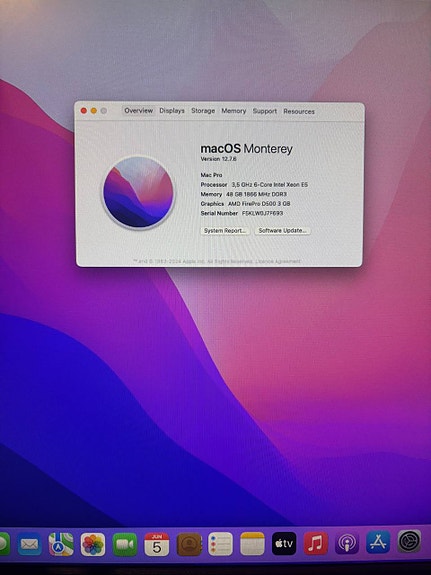Viewport: 431px width, 575px height.
Task: Open the Contacts app in Dock
Action: click(189, 544)
